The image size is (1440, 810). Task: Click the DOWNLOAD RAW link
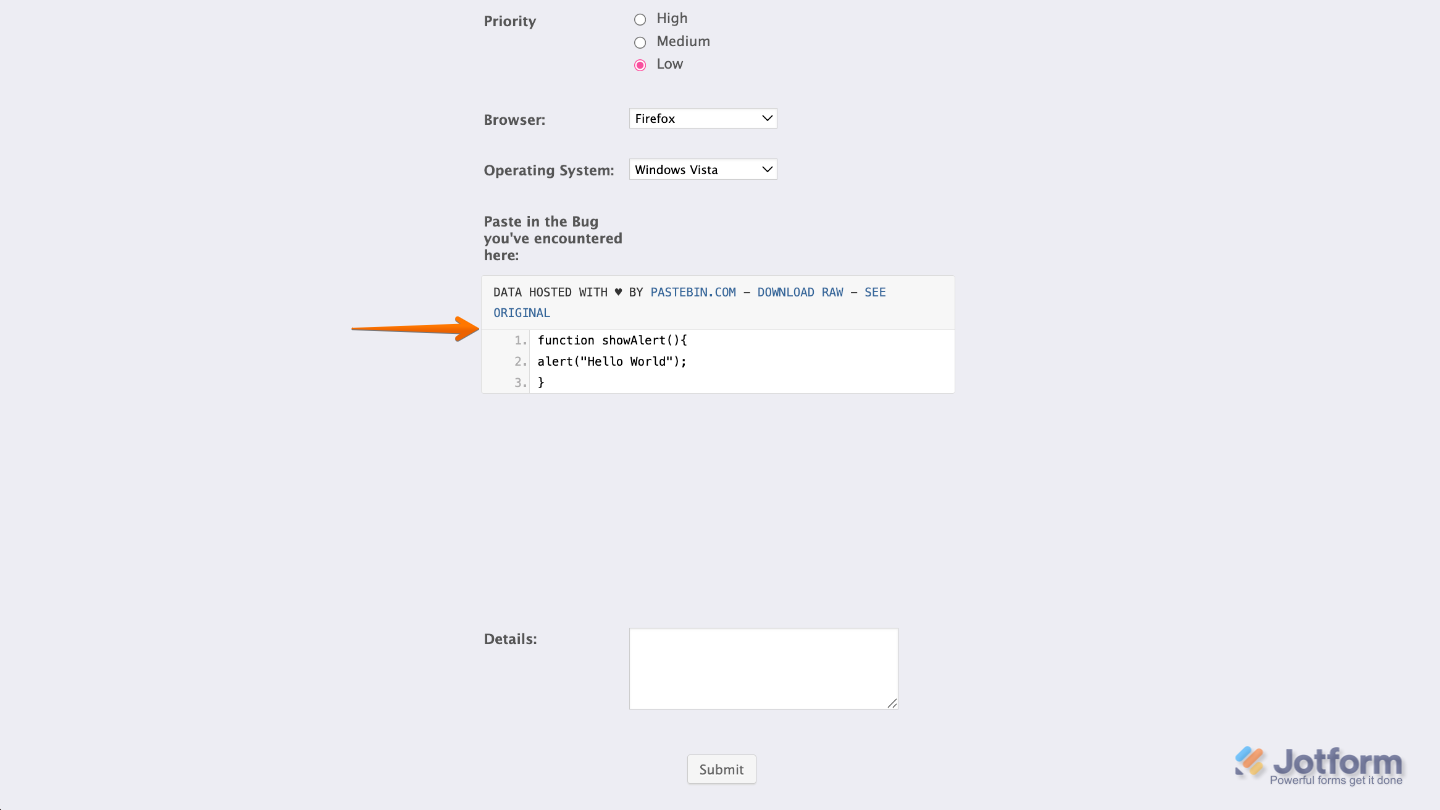pyautogui.click(x=800, y=292)
